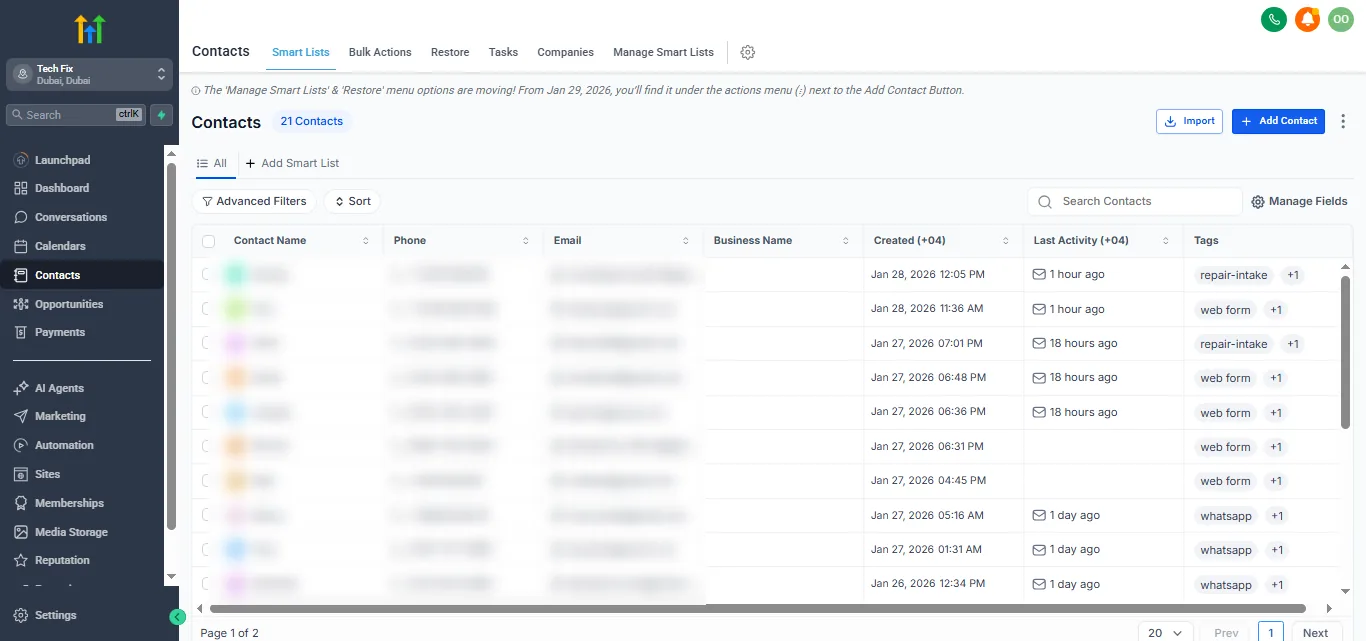Viewport: 1366px width, 641px height.
Task: Click the green lightning quick actions icon
Action: tap(161, 115)
